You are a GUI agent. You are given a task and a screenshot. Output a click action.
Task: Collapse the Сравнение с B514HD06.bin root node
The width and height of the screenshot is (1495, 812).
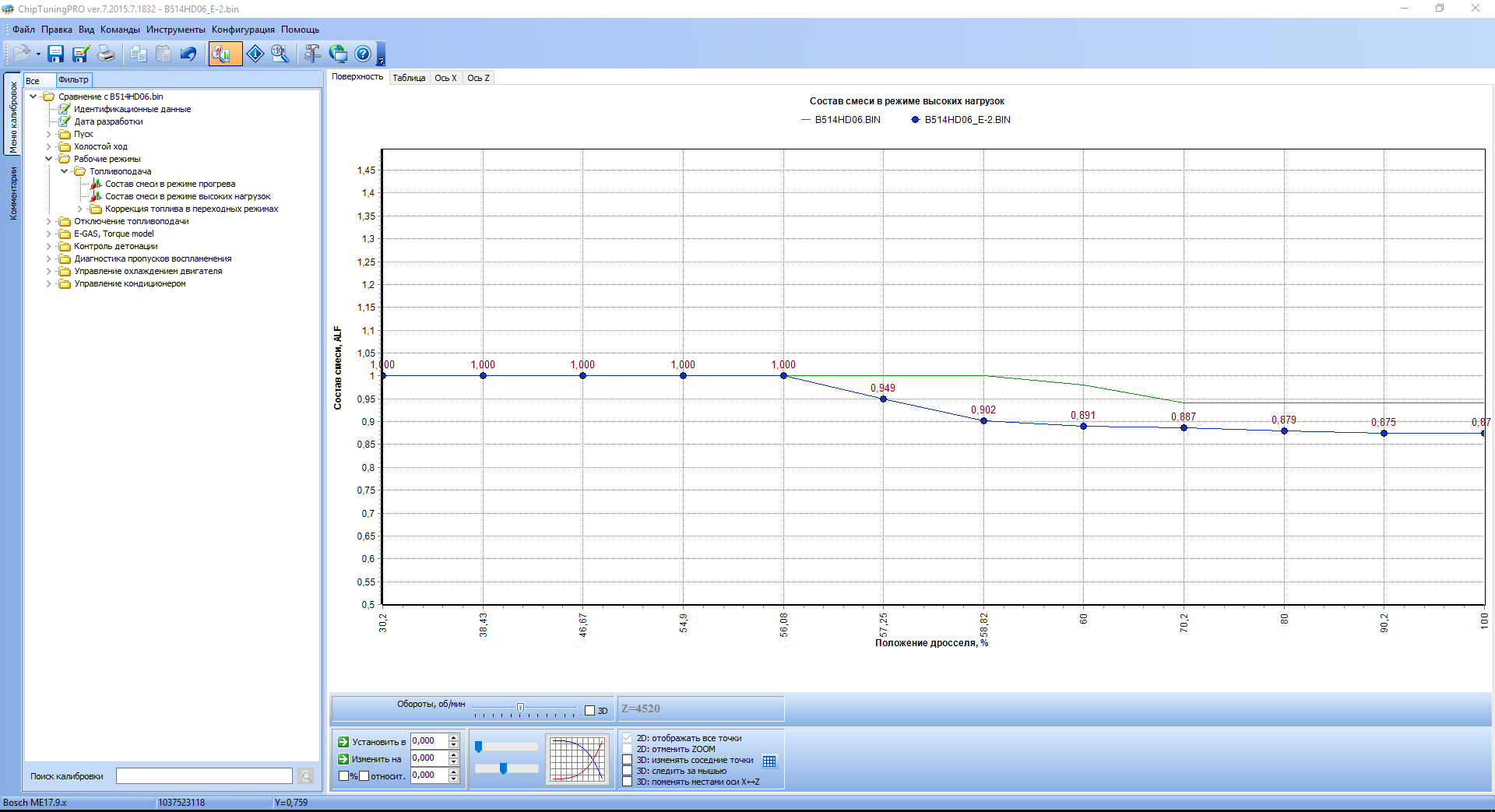click(x=33, y=97)
